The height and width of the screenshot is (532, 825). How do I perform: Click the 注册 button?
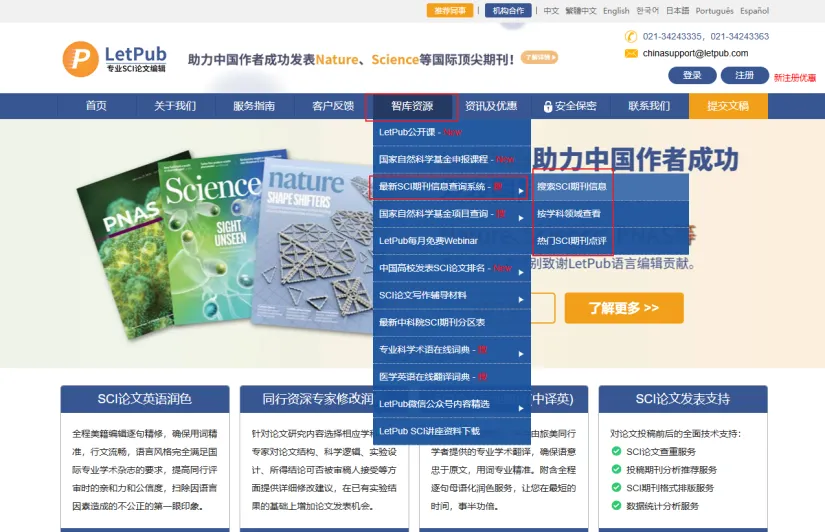tap(744, 75)
